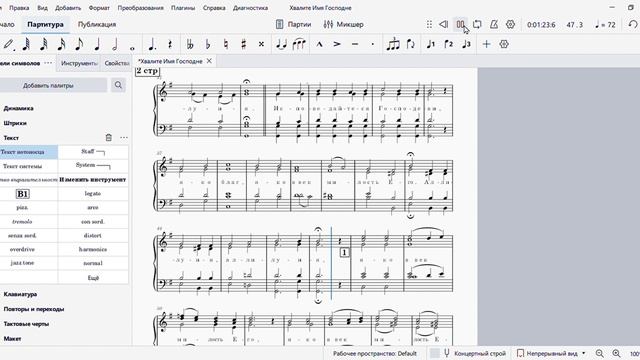Expand the Клавиатура palette
The image size is (640, 360).
click(x=20, y=294)
